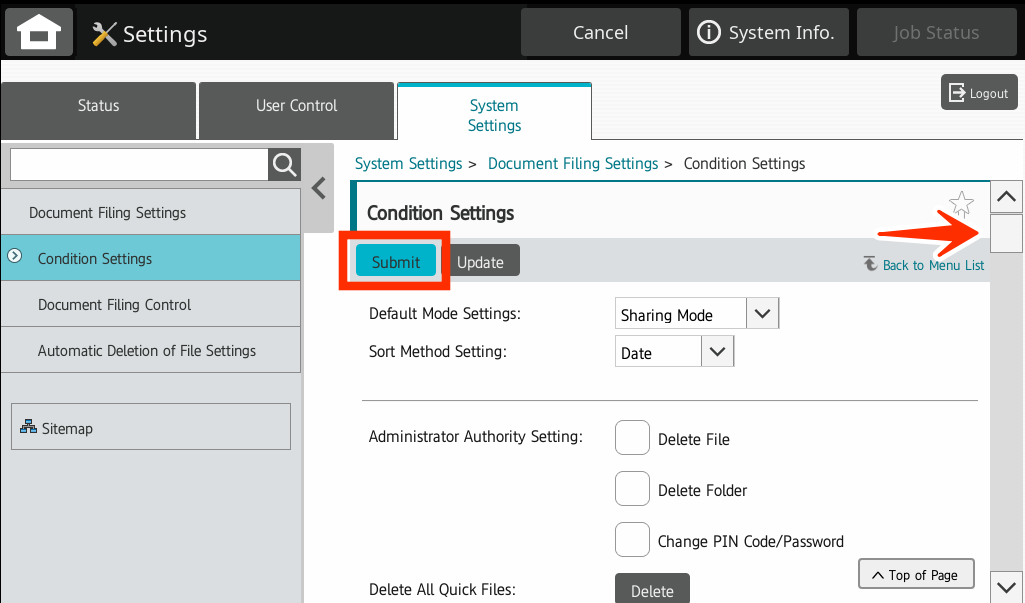Screen dimensions: 1025x603
Task: Click the Update button
Action: click(x=480, y=262)
